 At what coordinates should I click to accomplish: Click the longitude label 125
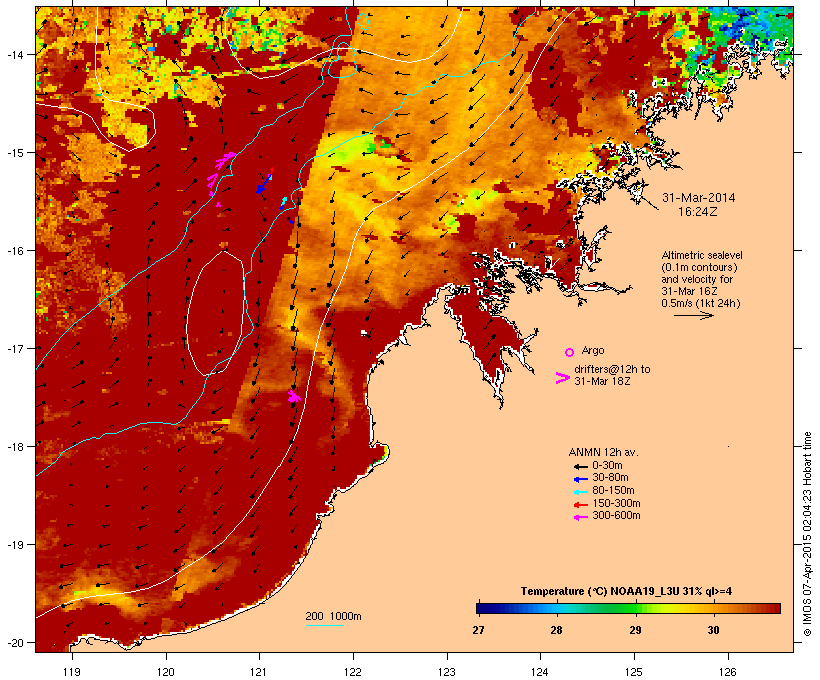[634, 672]
